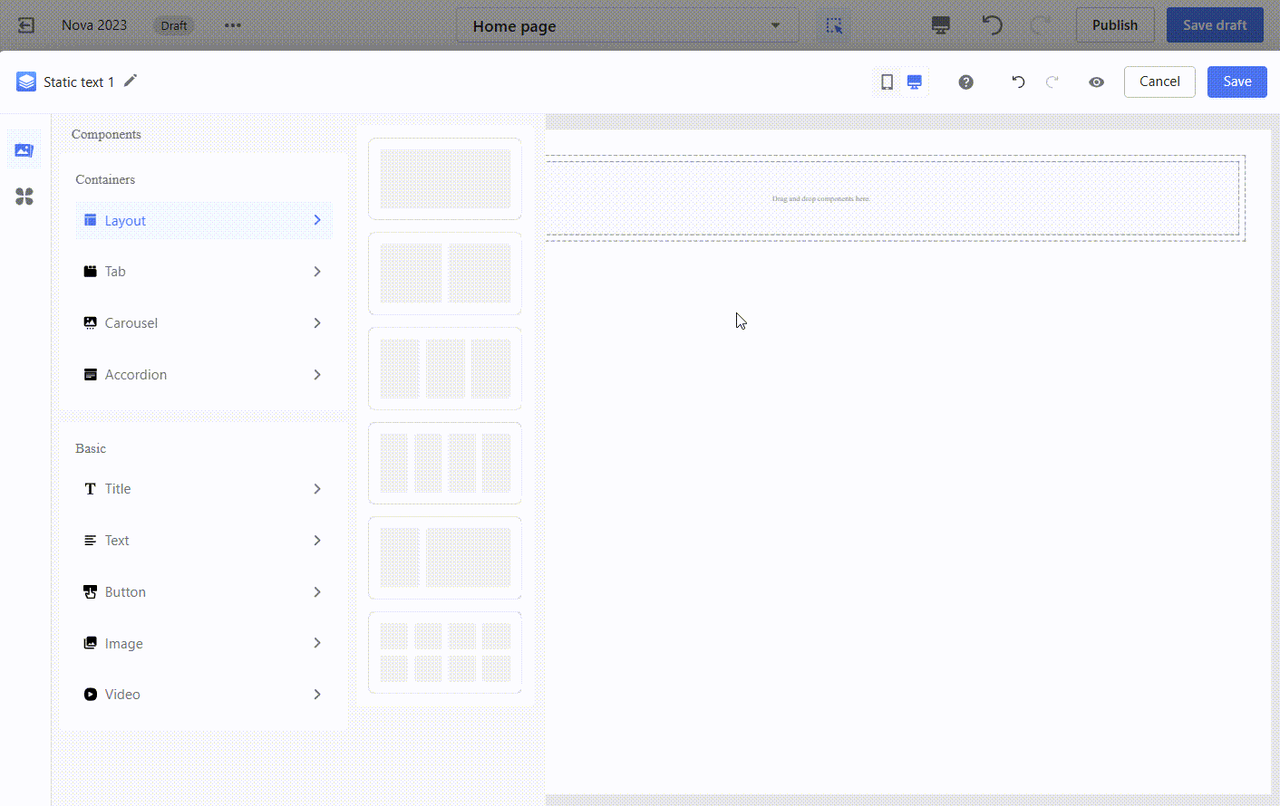The image size is (1280, 806).
Task: Choose the single-column layout thumbnail
Action: 445,179
